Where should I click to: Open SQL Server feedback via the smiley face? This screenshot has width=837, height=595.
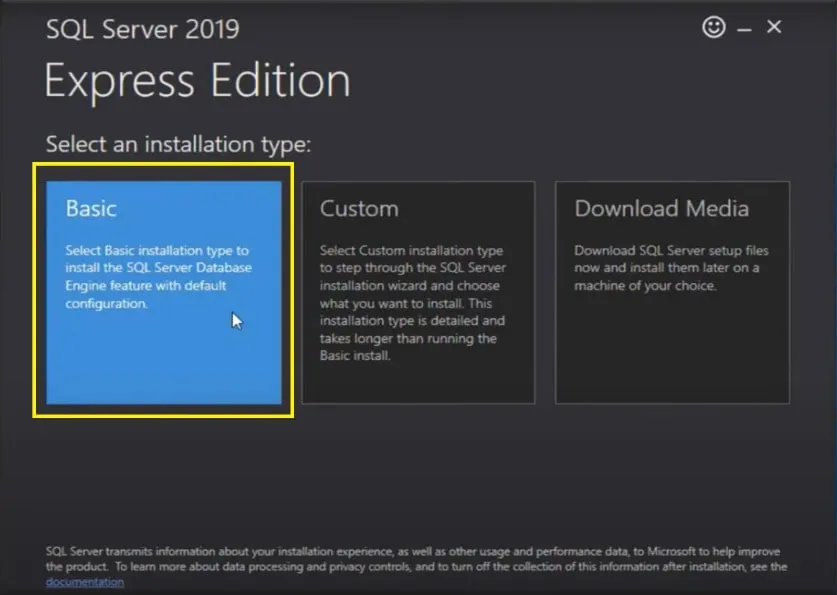pyautogui.click(x=712, y=27)
